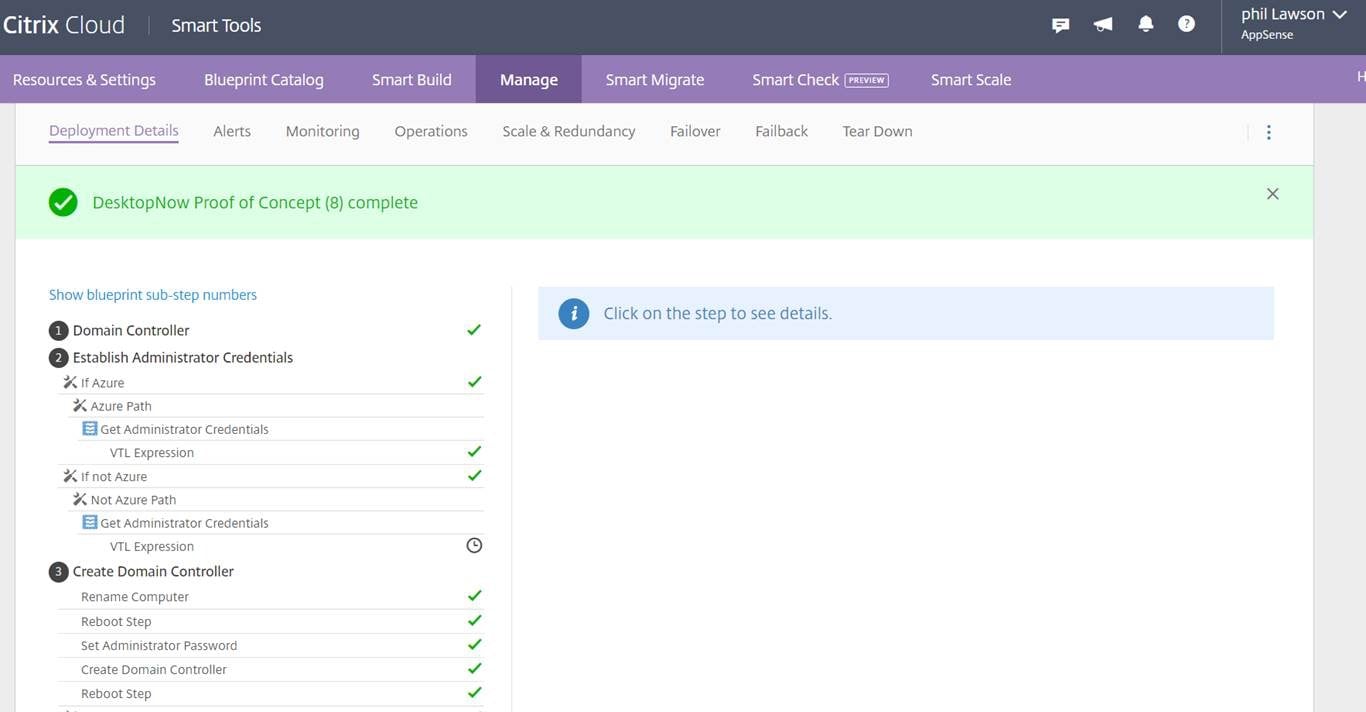Click the If not Azure step row
Image resolution: width=1366 pixels, height=712 pixels.
pos(272,476)
